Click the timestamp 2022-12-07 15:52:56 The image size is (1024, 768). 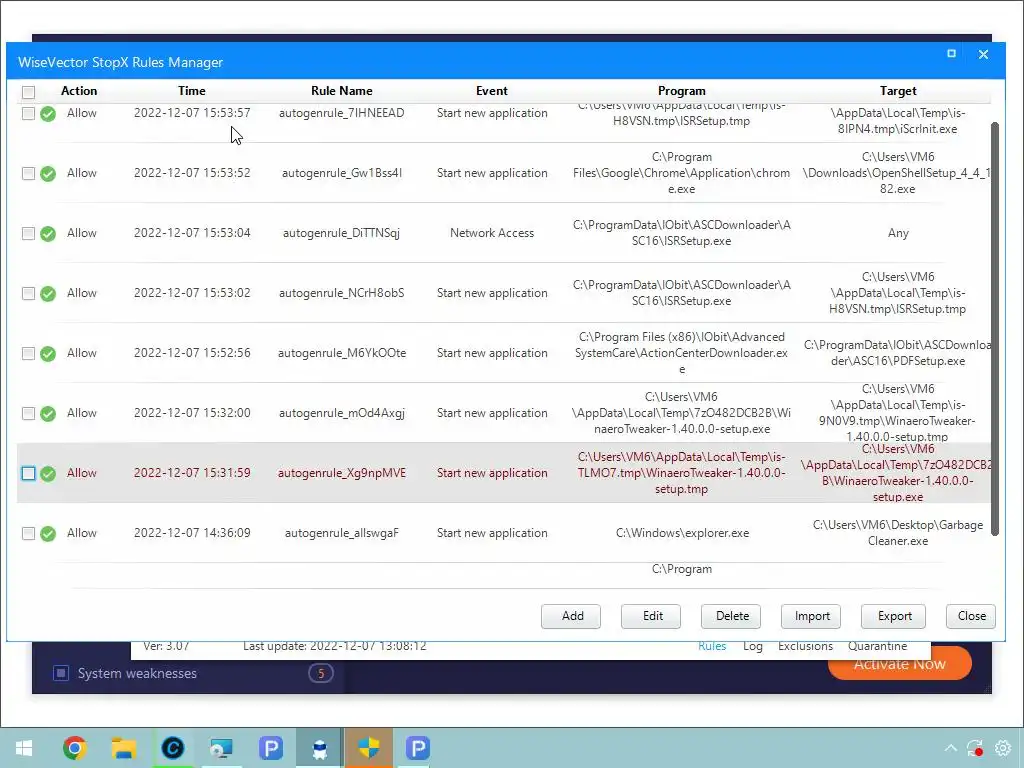coord(192,353)
